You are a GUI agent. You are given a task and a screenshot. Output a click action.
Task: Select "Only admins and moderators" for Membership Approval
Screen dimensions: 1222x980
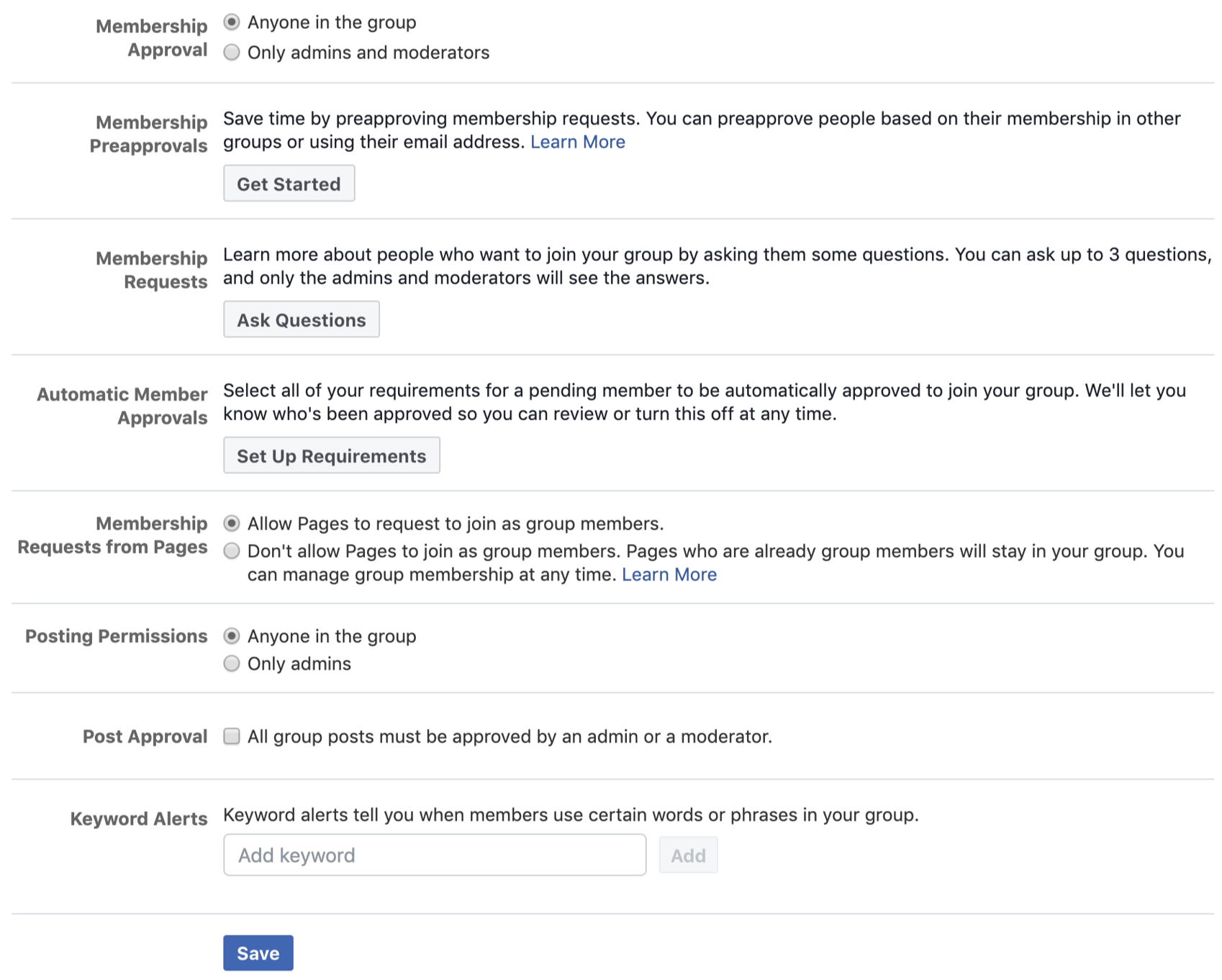tap(232, 53)
